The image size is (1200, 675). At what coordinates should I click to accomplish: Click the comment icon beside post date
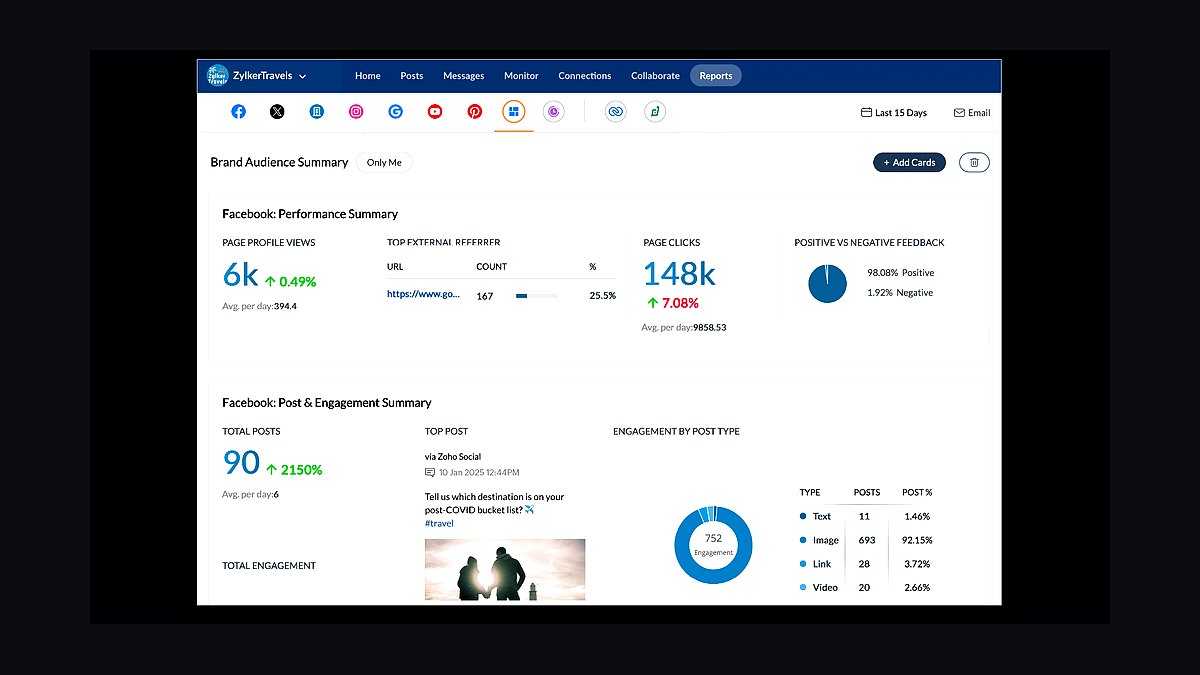[x=430, y=472]
